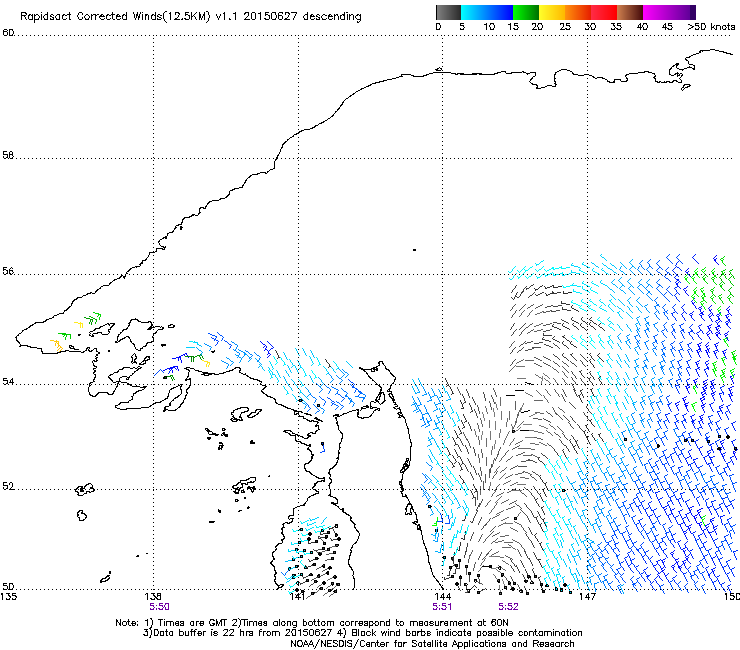This screenshot has height=650, width=740.
Task: Click the dark purple 45–50 knots legend segment
Action: 682,12
